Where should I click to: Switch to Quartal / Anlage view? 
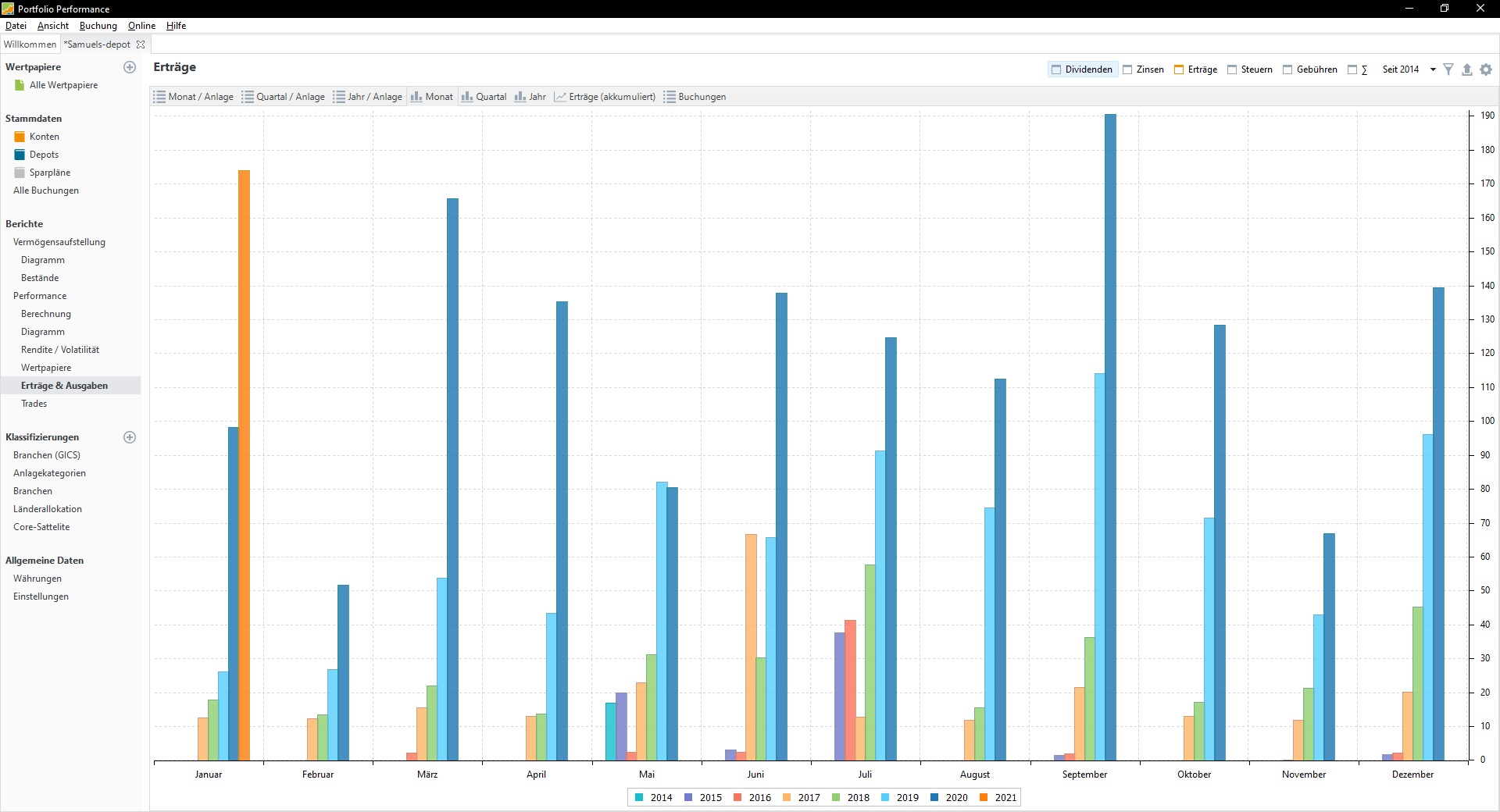284,97
